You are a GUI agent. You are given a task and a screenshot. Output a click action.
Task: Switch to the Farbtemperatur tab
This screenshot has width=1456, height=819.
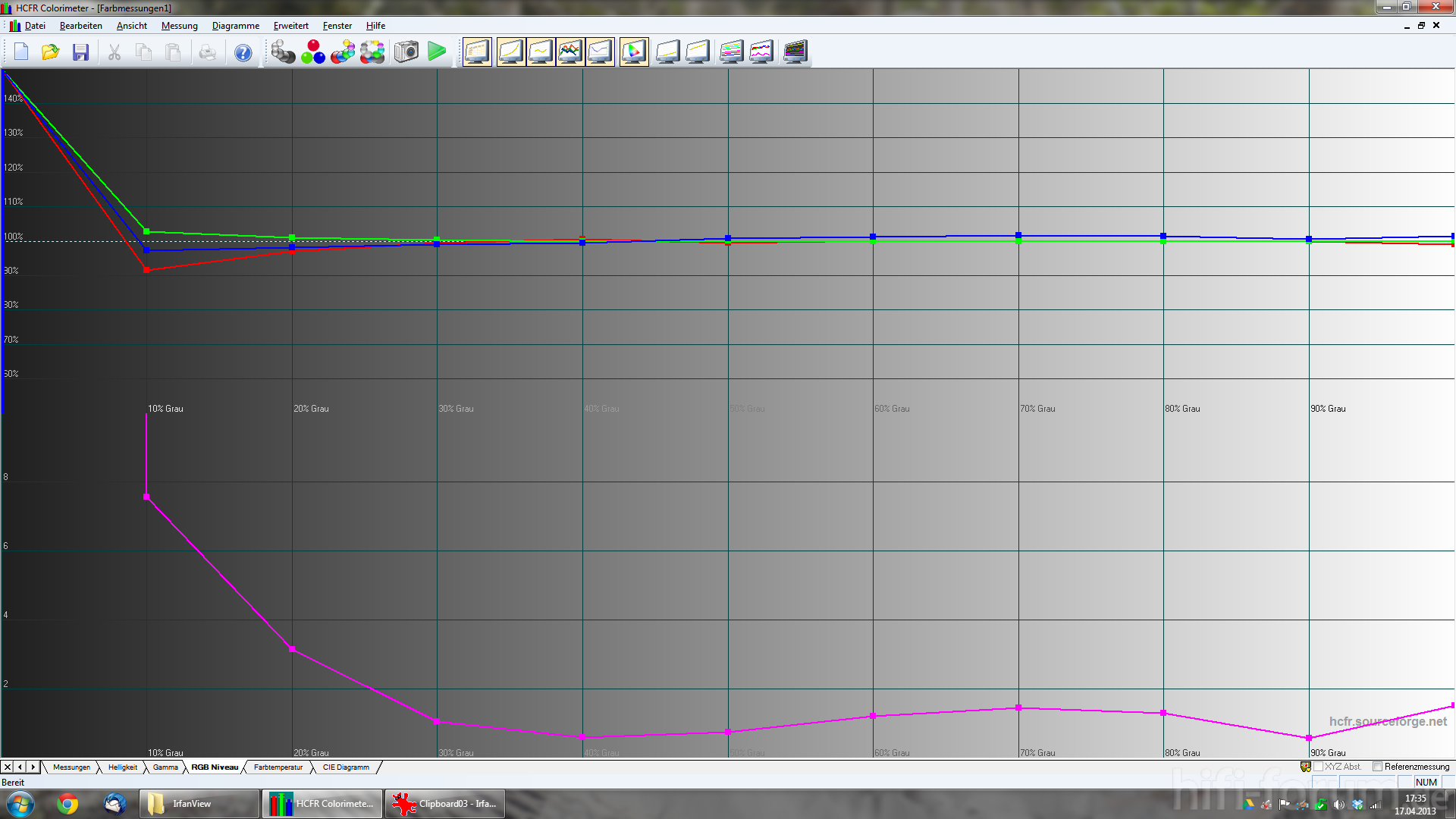click(278, 767)
